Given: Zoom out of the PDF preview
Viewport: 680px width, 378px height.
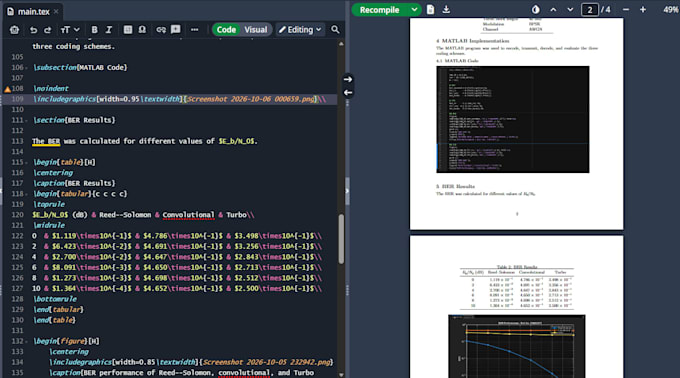Looking at the screenshot, I should [x=626, y=10].
